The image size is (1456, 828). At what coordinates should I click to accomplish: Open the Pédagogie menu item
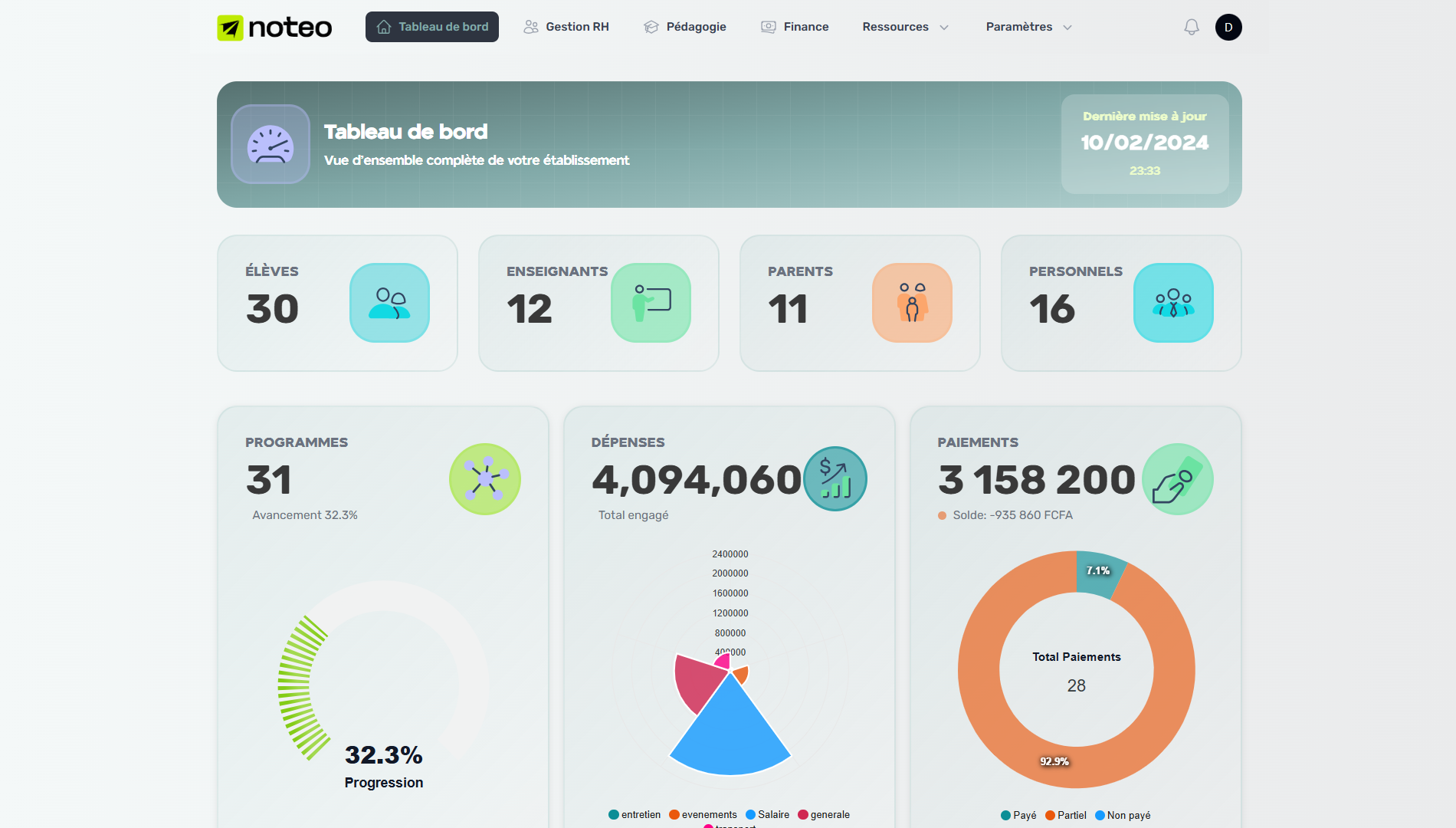coord(685,27)
